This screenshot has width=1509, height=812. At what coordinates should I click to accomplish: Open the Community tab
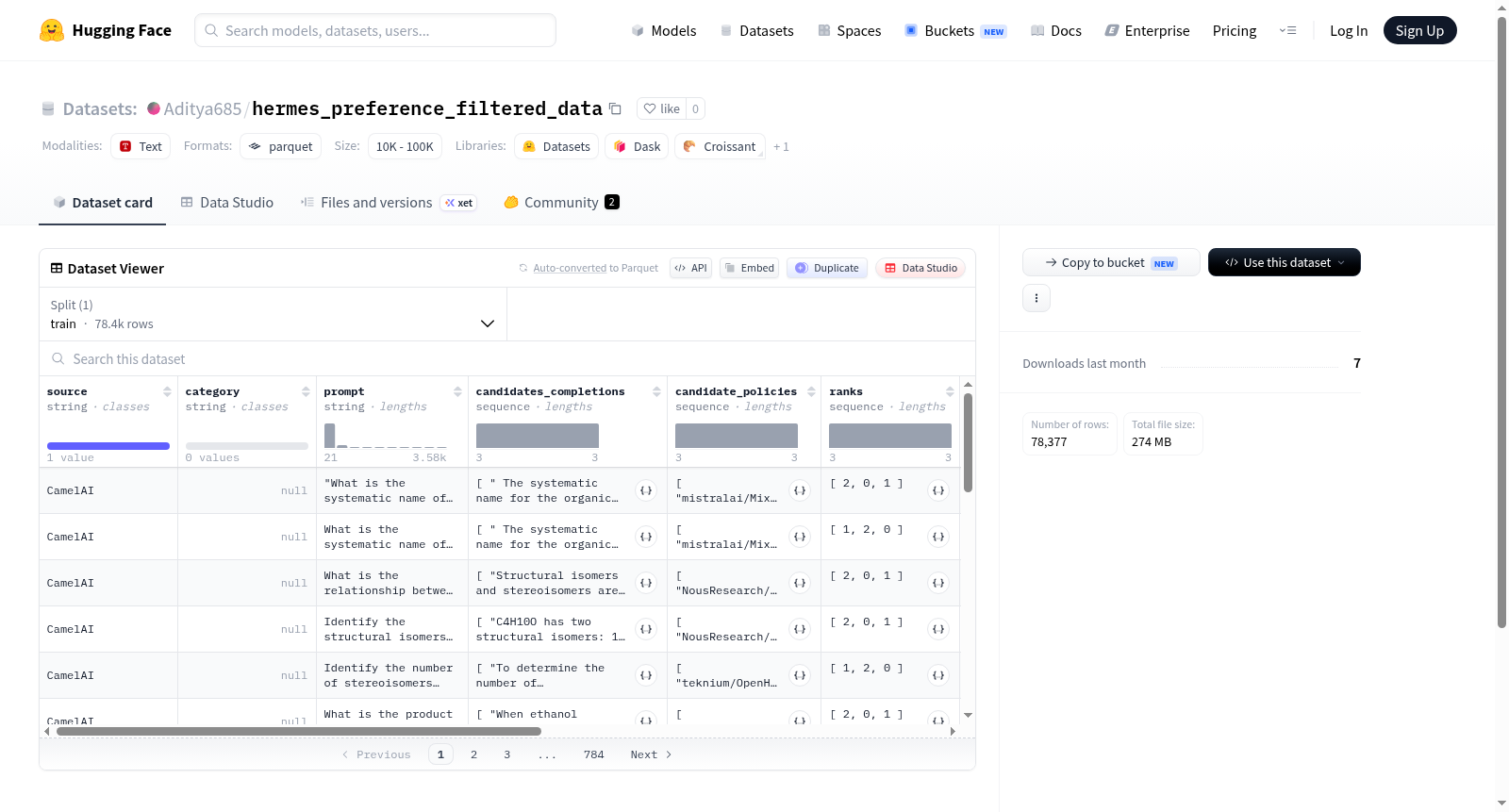click(x=561, y=202)
